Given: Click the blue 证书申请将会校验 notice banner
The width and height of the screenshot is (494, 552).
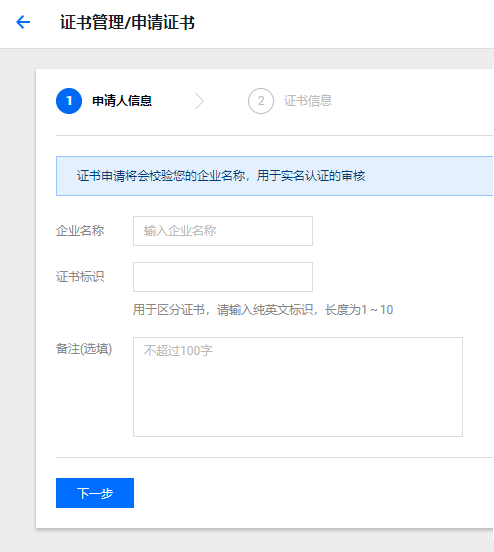Looking at the screenshot, I should point(275,176).
